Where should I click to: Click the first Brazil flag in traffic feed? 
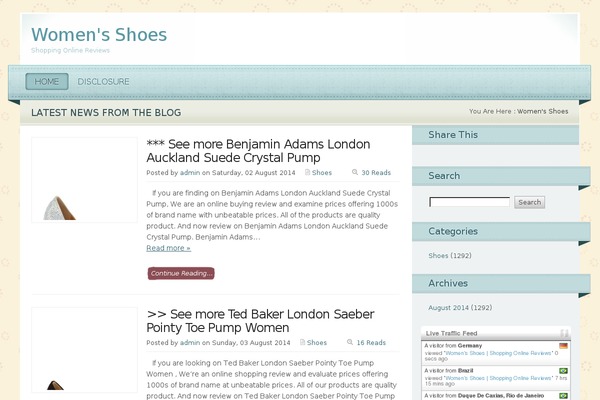pyautogui.click(x=563, y=371)
